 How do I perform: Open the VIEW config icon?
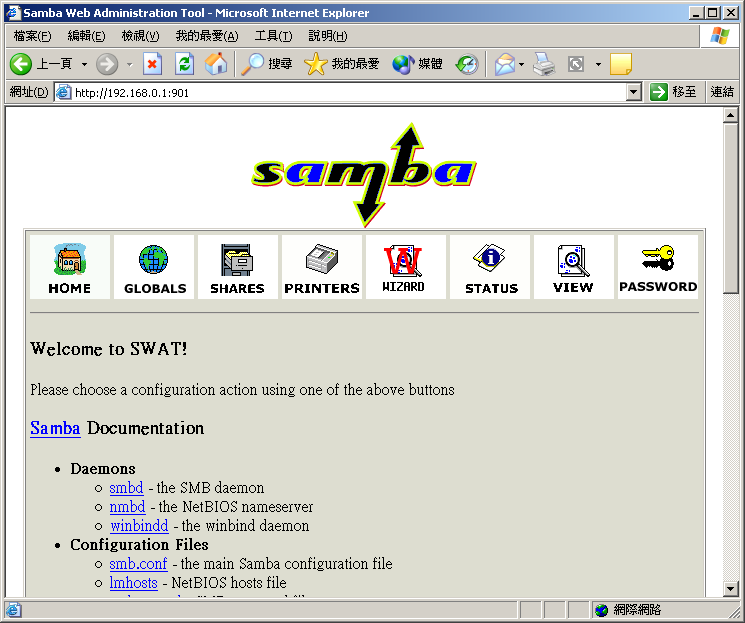(x=573, y=267)
